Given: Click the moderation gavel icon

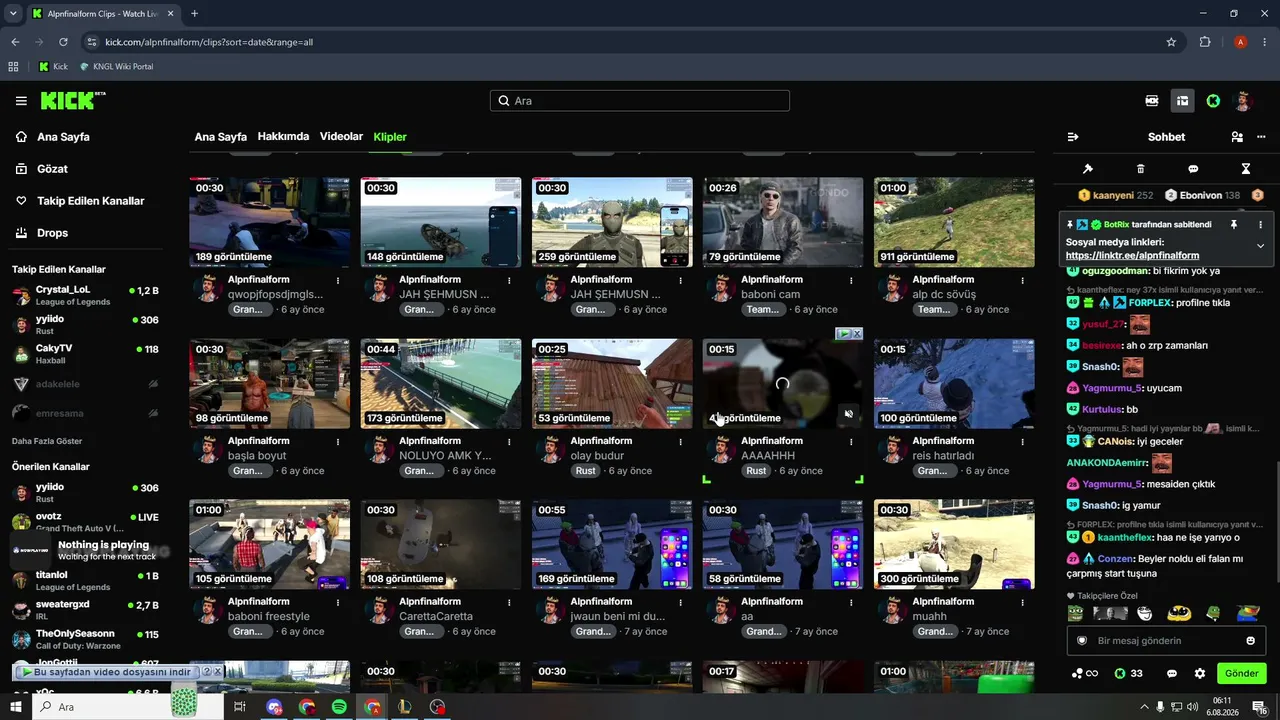Looking at the screenshot, I should click(x=1088, y=169).
